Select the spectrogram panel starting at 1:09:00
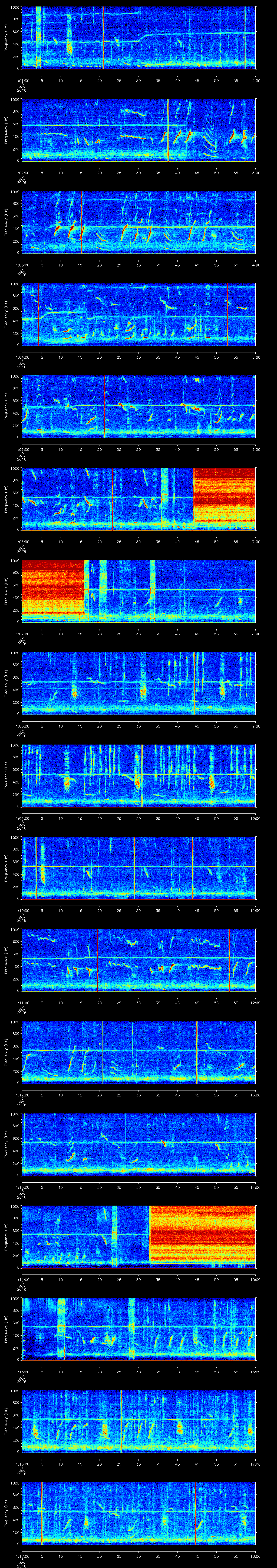277x1568 pixels. pyautogui.click(x=138, y=775)
